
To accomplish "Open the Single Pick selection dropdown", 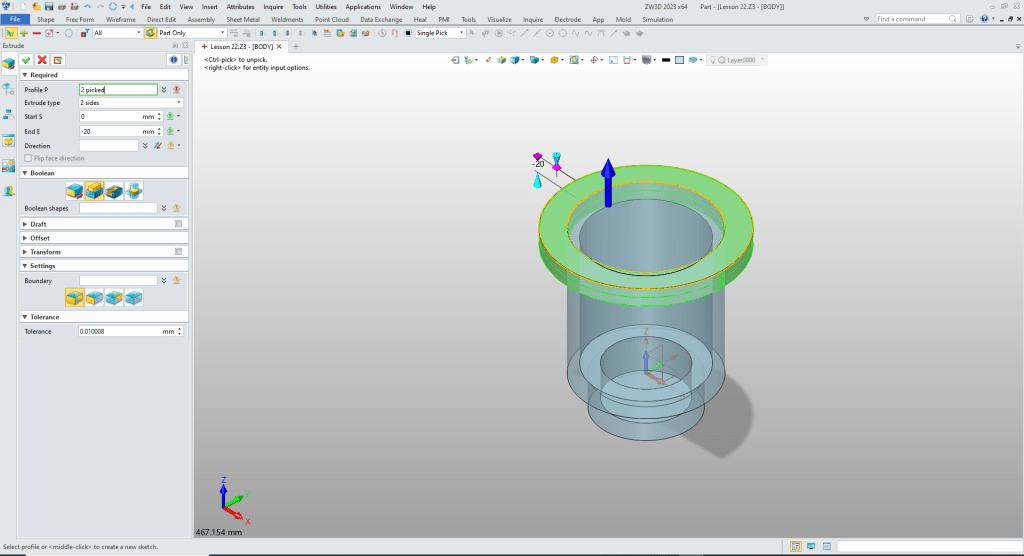I will click(x=440, y=33).
